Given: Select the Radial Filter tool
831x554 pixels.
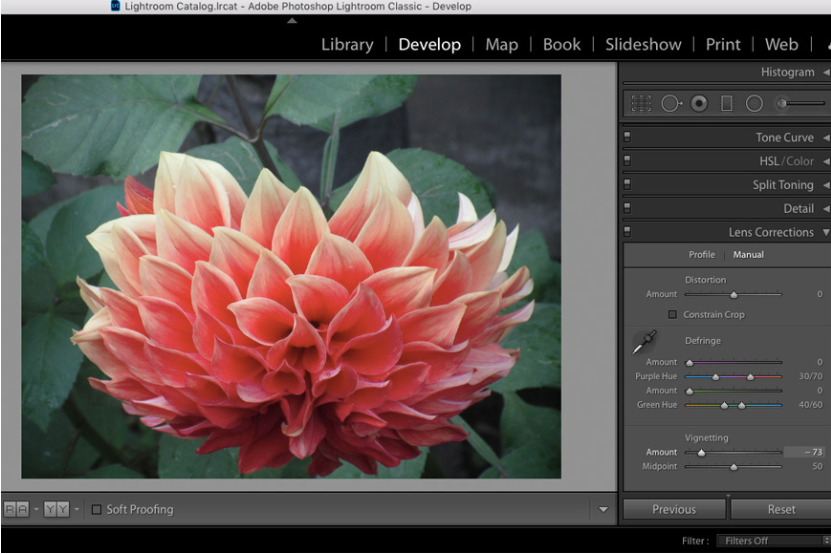Looking at the screenshot, I should (x=754, y=103).
